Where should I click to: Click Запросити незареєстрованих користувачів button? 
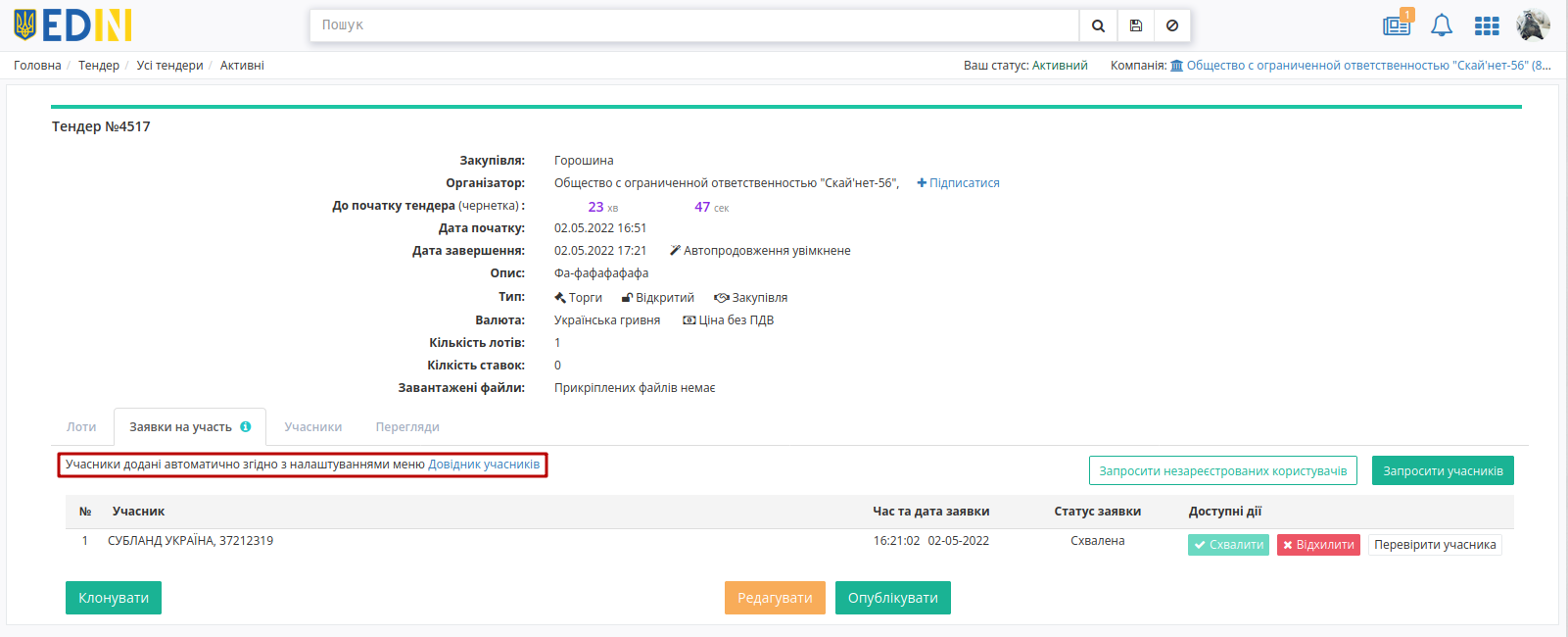pyautogui.click(x=1223, y=470)
